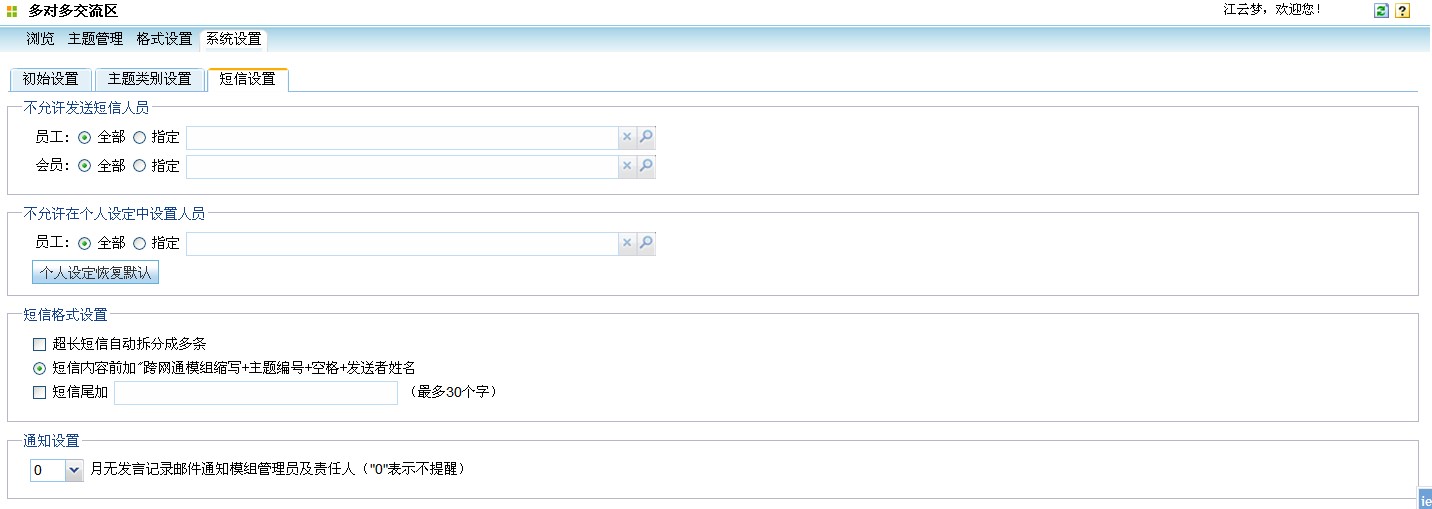1432x509 pixels.
Task: Select 指定 radio for 会员 row
Action: pos(140,166)
